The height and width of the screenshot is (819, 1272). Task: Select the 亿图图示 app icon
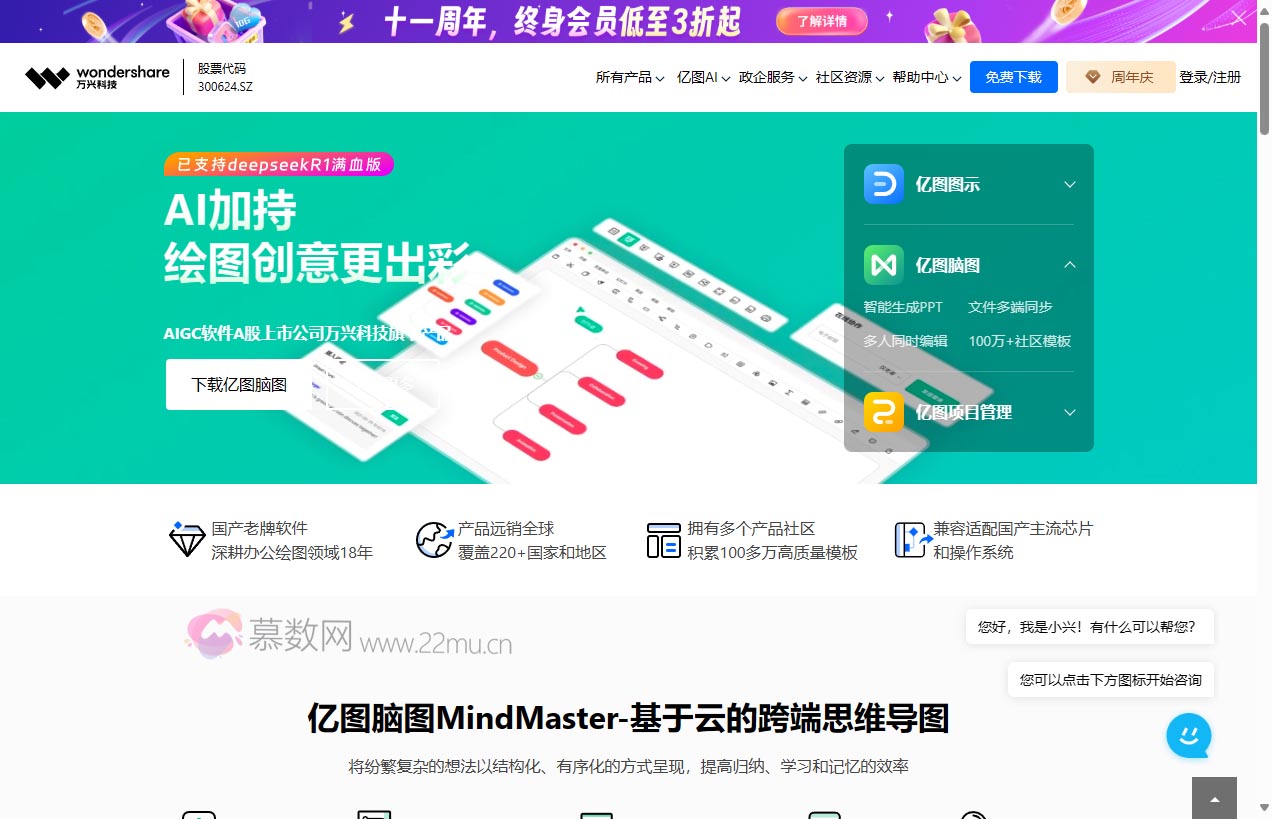881,183
